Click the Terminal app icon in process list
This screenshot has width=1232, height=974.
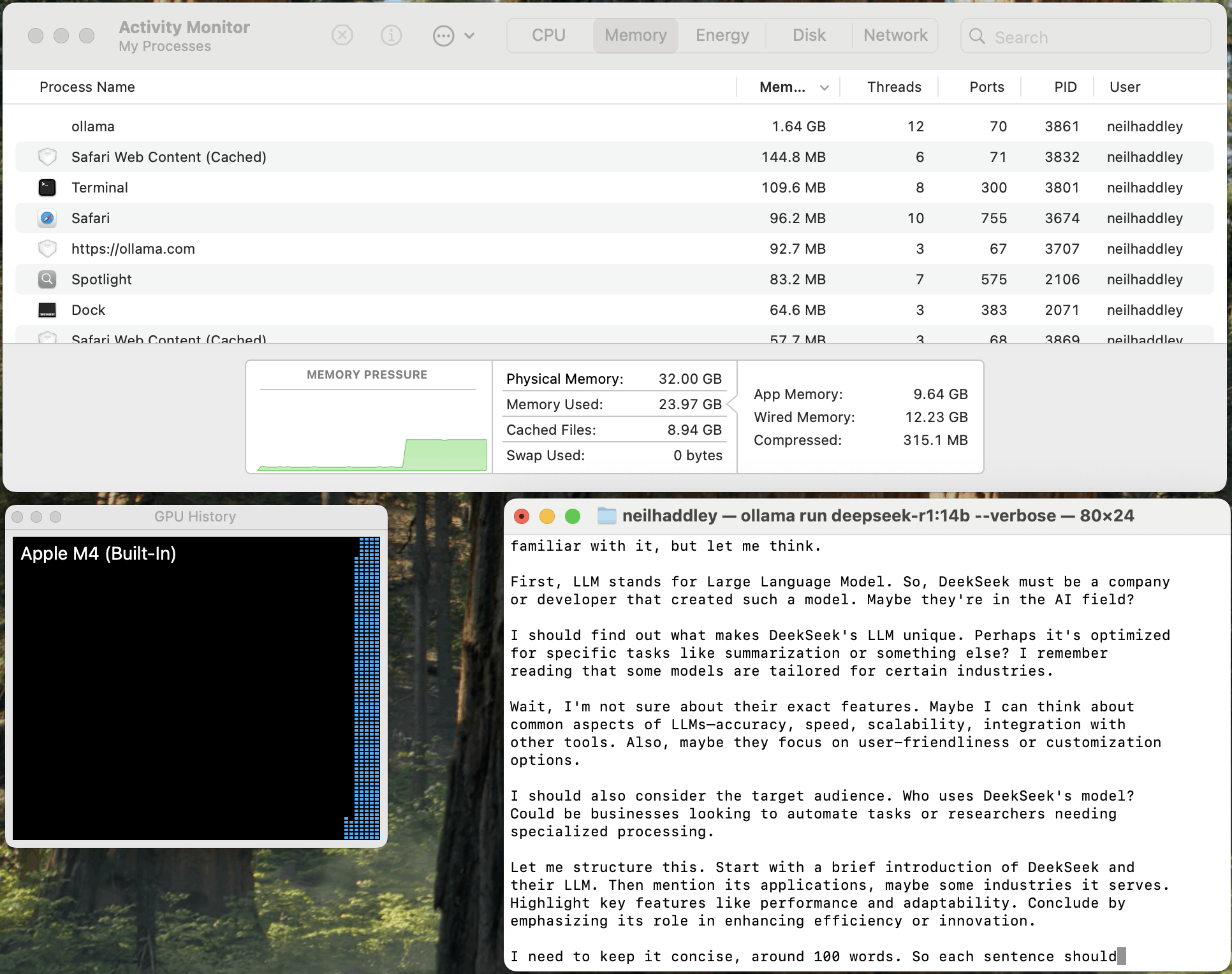point(47,187)
